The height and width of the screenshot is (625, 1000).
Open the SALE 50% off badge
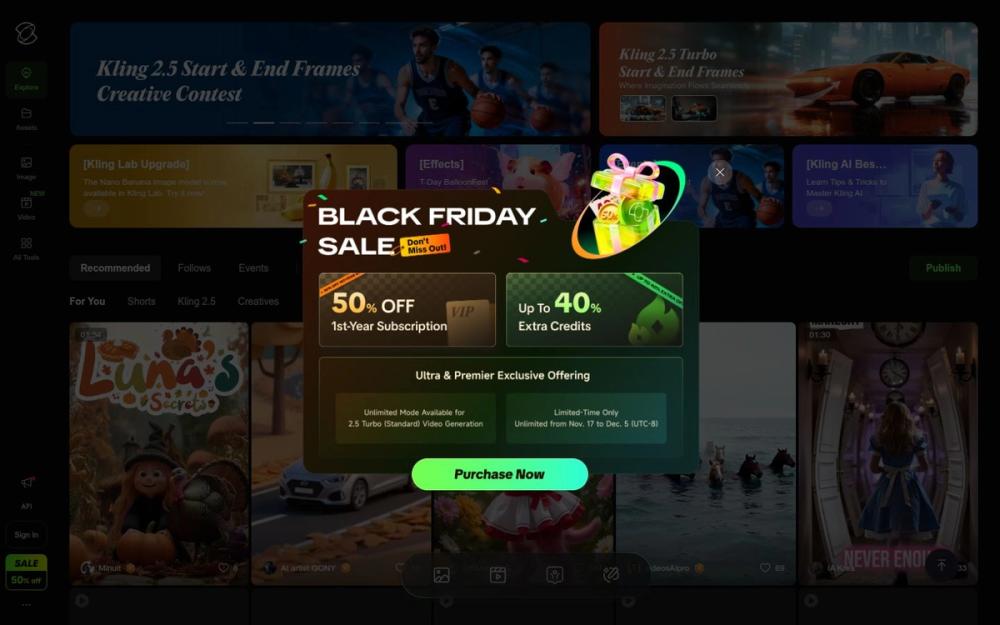(x=26, y=571)
